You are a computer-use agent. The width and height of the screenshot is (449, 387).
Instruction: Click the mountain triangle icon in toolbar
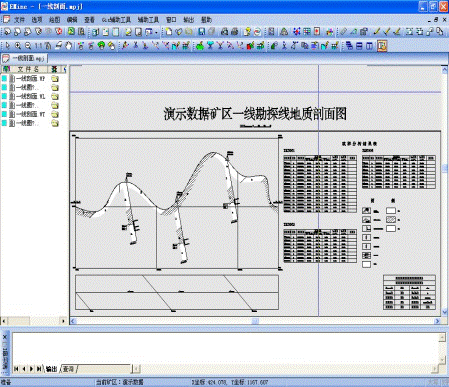(284, 32)
